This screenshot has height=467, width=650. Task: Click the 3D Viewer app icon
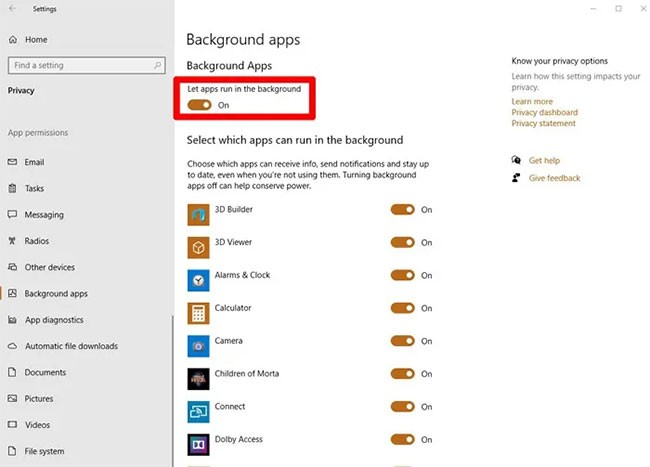[198, 247]
